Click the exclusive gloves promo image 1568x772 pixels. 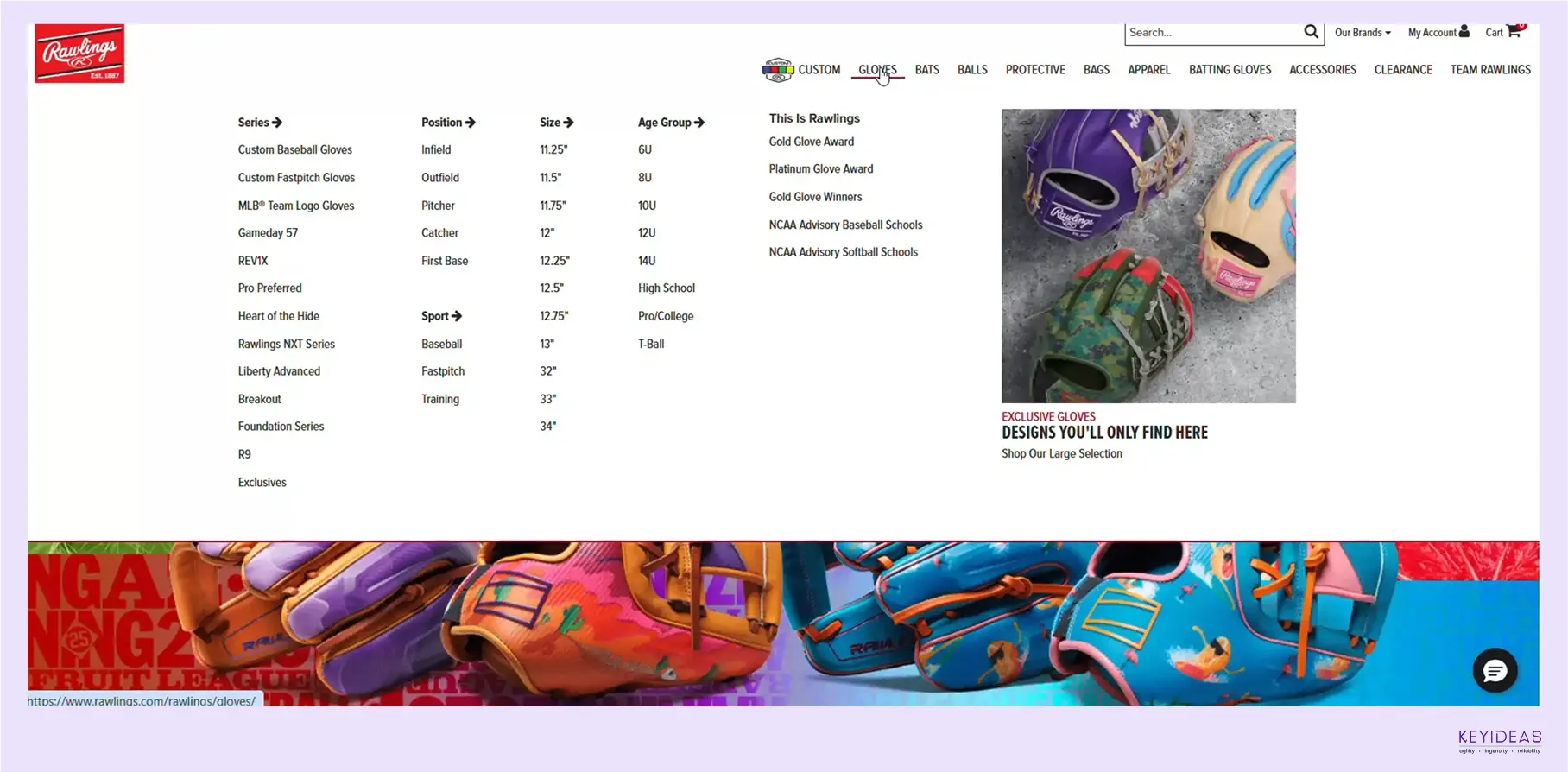pyautogui.click(x=1148, y=256)
